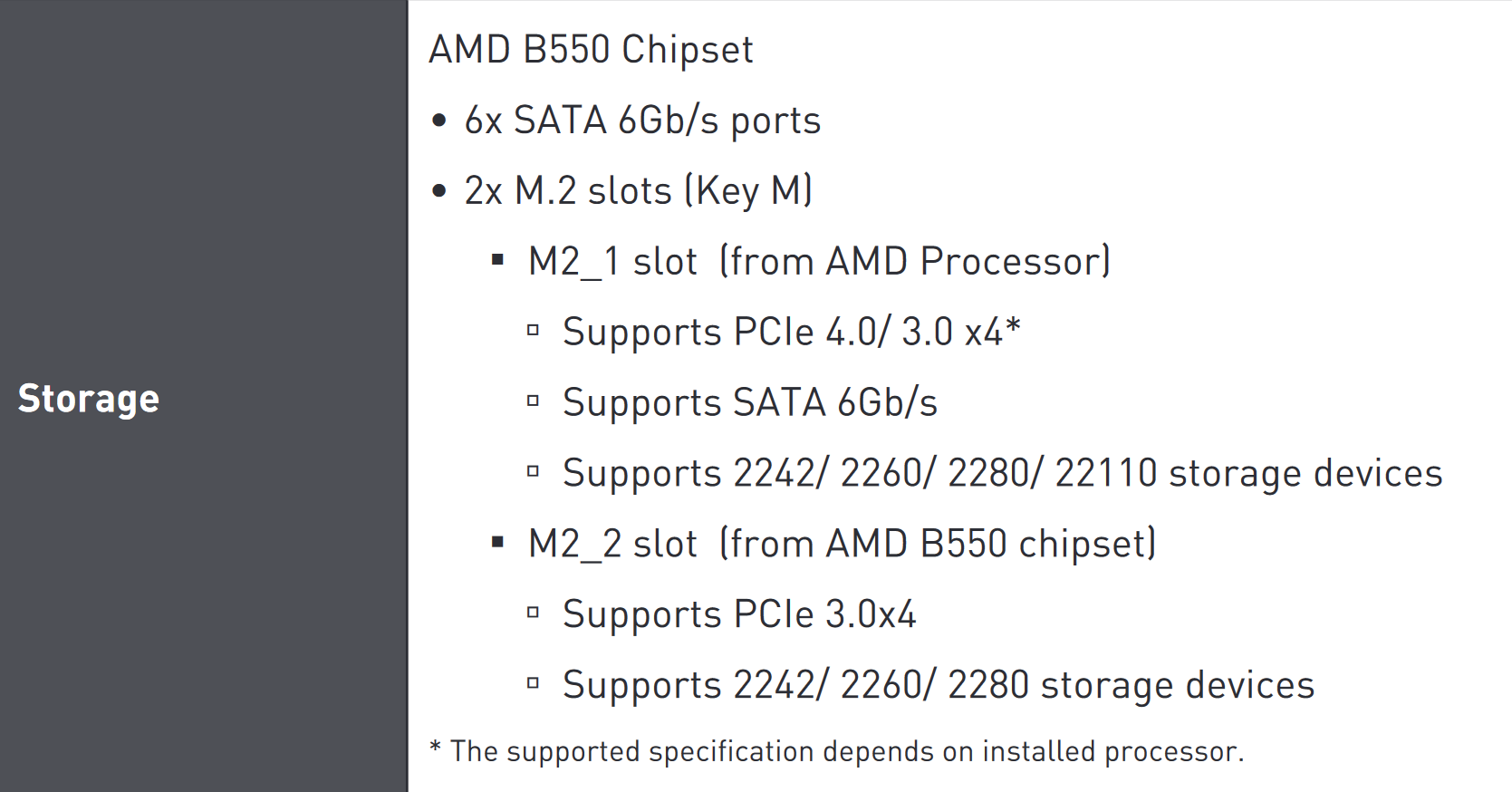Click the Supports PCIe 3.0x4 line
1512x792 pixels.
(x=739, y=615)
